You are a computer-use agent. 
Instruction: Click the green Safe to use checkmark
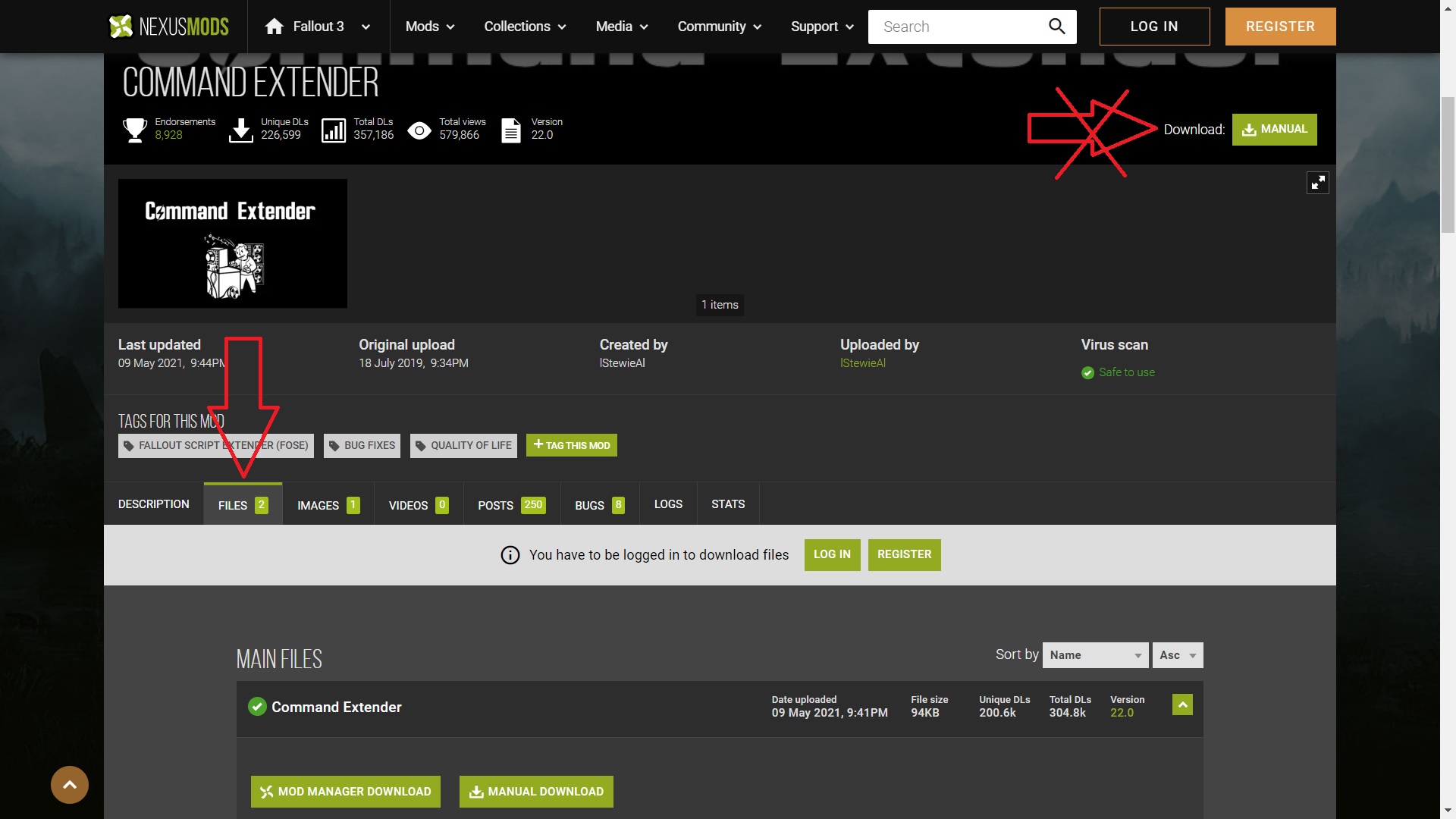click(x=1087, y=372)
